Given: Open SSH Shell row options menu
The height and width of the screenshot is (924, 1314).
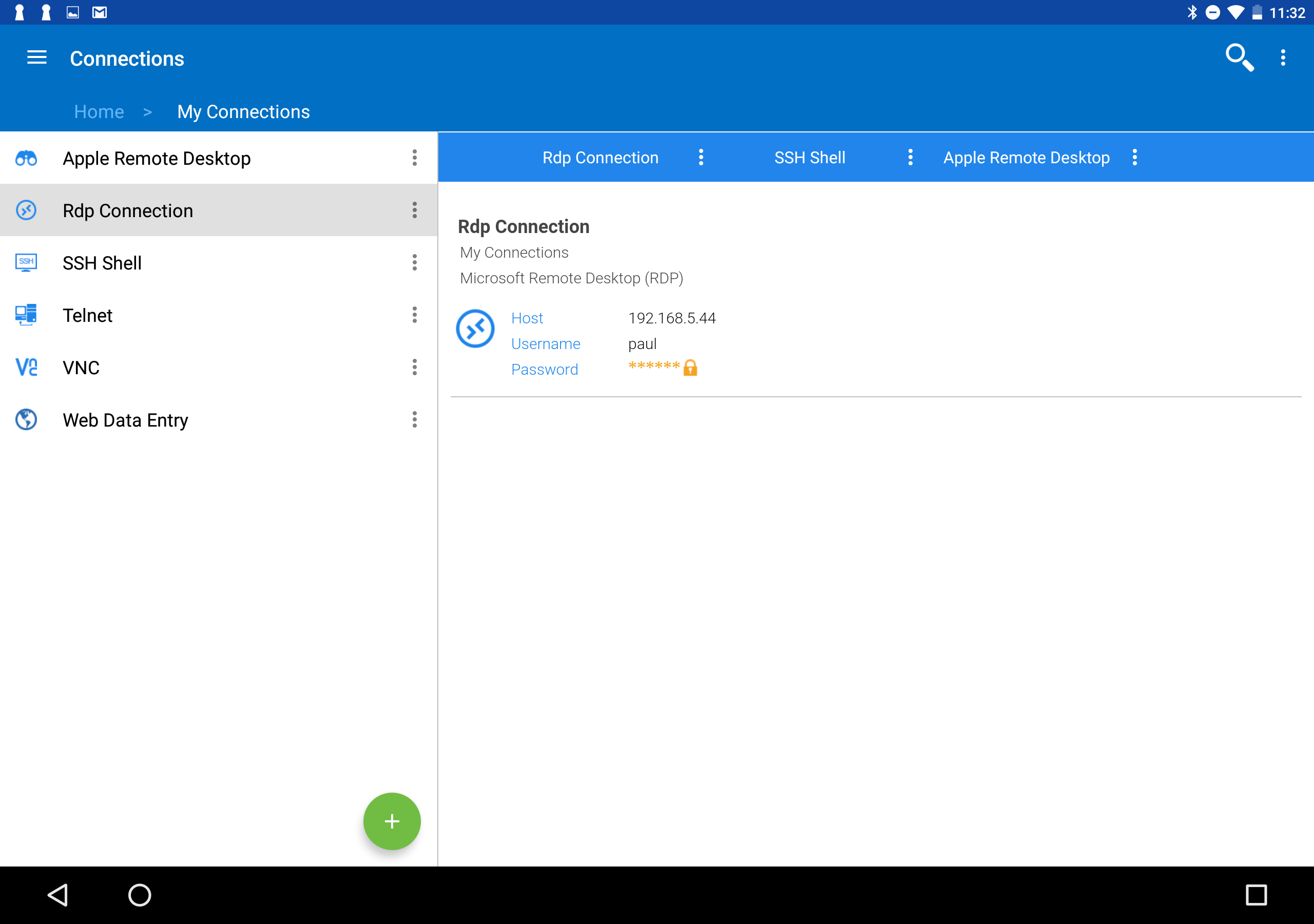Looking at the screenshot, I should click(415, 263).
